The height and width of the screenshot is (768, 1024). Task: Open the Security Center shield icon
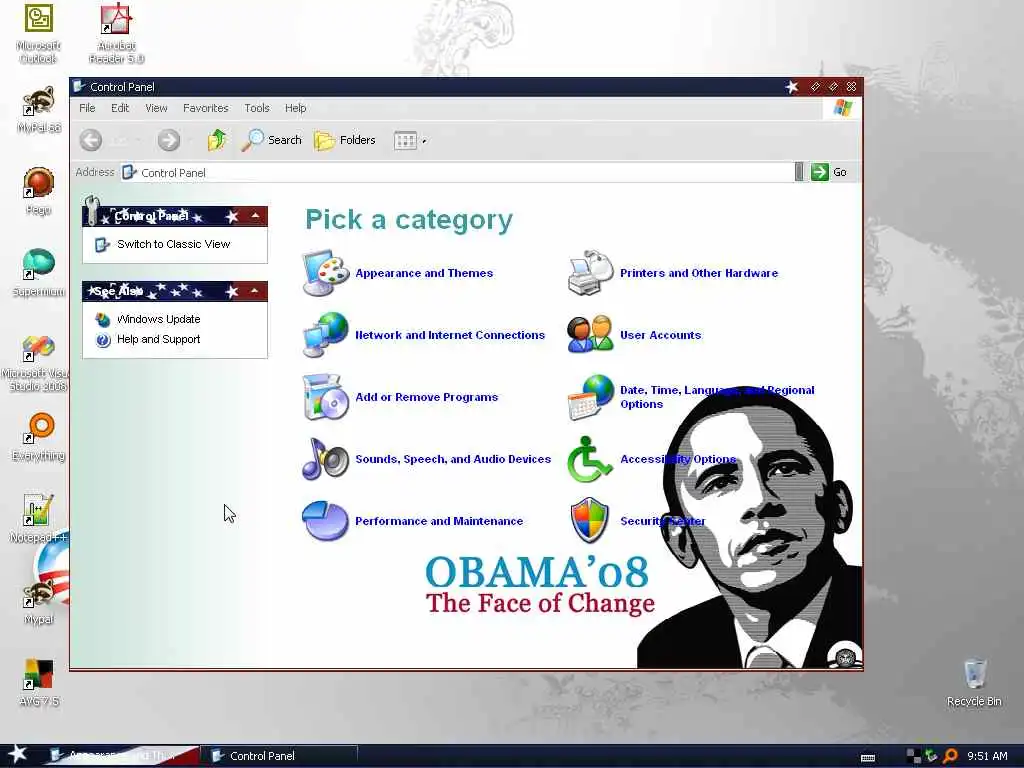coord(590,520)
